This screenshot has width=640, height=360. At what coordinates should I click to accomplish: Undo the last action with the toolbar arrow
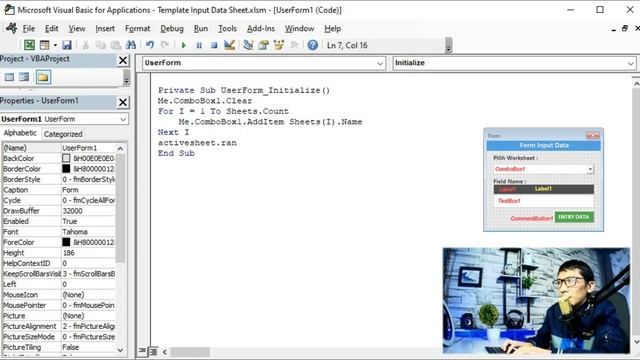pyautogui.click(x=150, y=45)
